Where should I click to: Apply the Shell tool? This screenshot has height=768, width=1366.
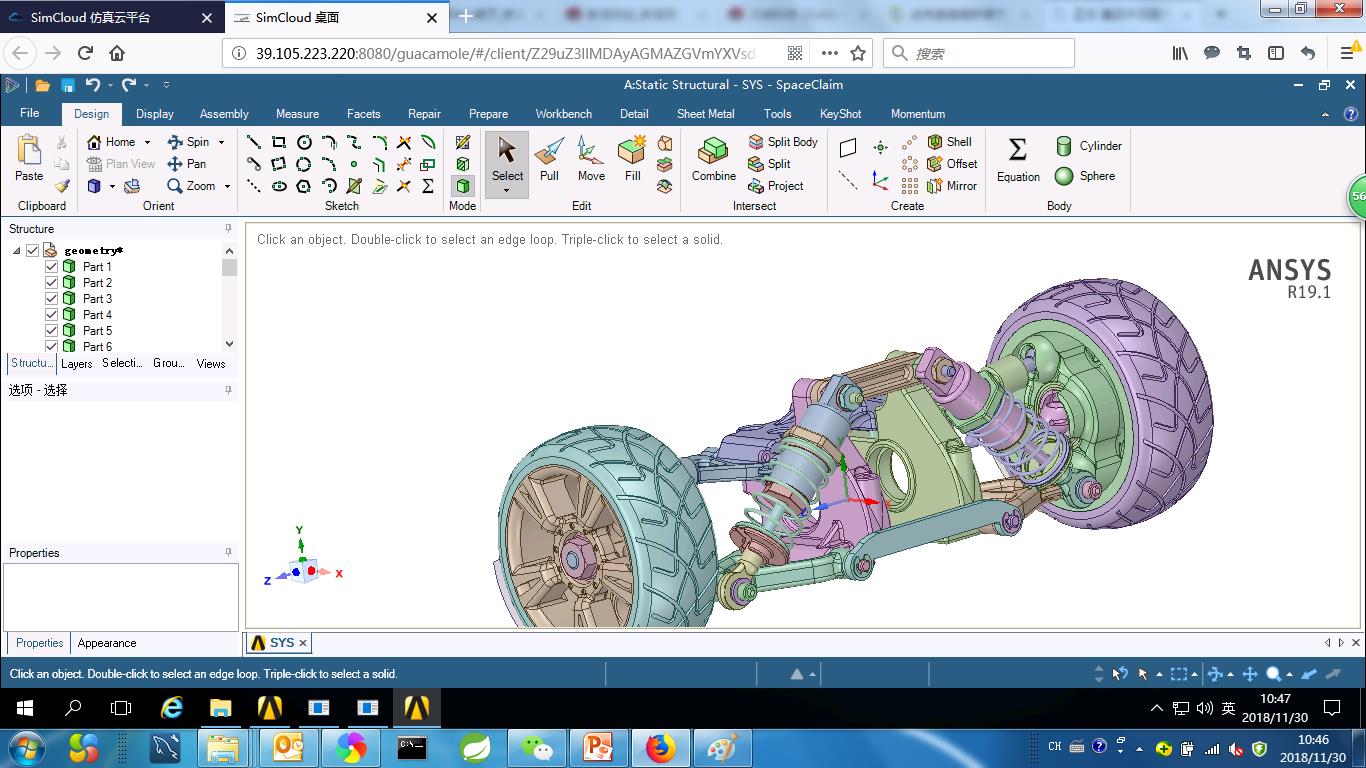click(x=949, y=142)
